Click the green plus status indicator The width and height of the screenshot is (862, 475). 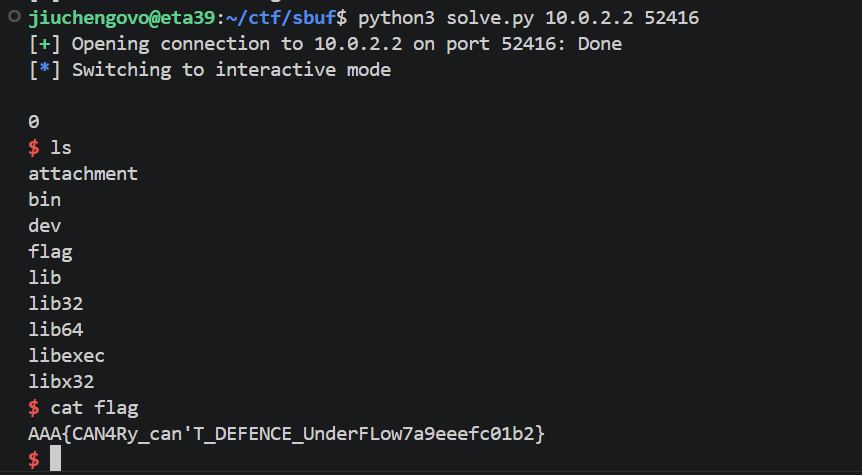click(45, 44)
